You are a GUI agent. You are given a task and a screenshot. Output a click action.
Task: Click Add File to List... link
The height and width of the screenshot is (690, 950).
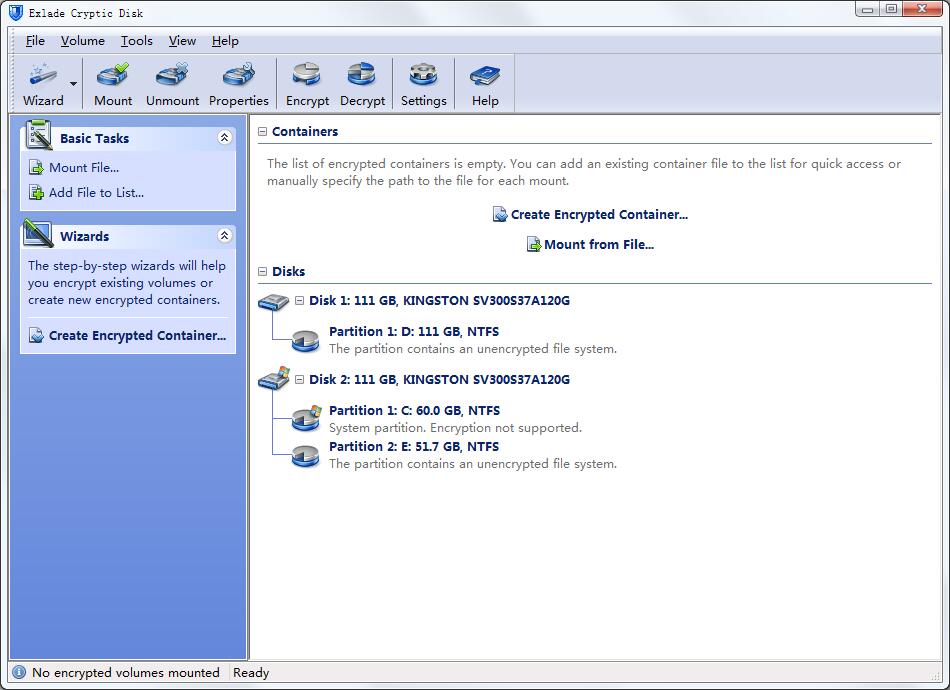[96, 193]
